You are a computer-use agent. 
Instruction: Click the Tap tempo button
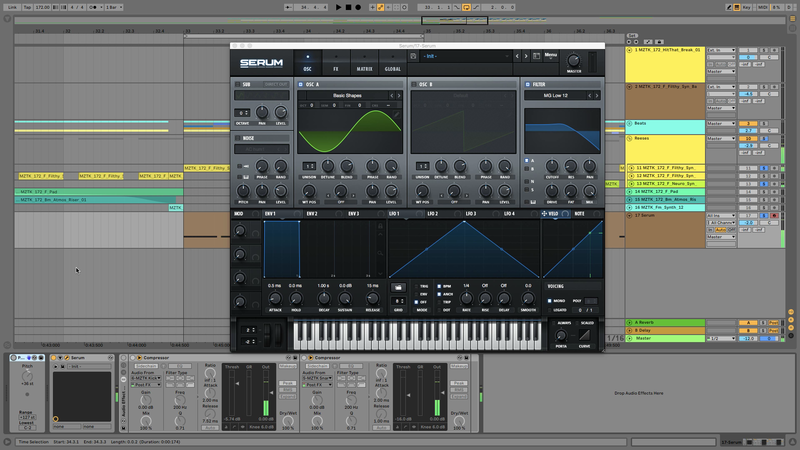point(28,7)
